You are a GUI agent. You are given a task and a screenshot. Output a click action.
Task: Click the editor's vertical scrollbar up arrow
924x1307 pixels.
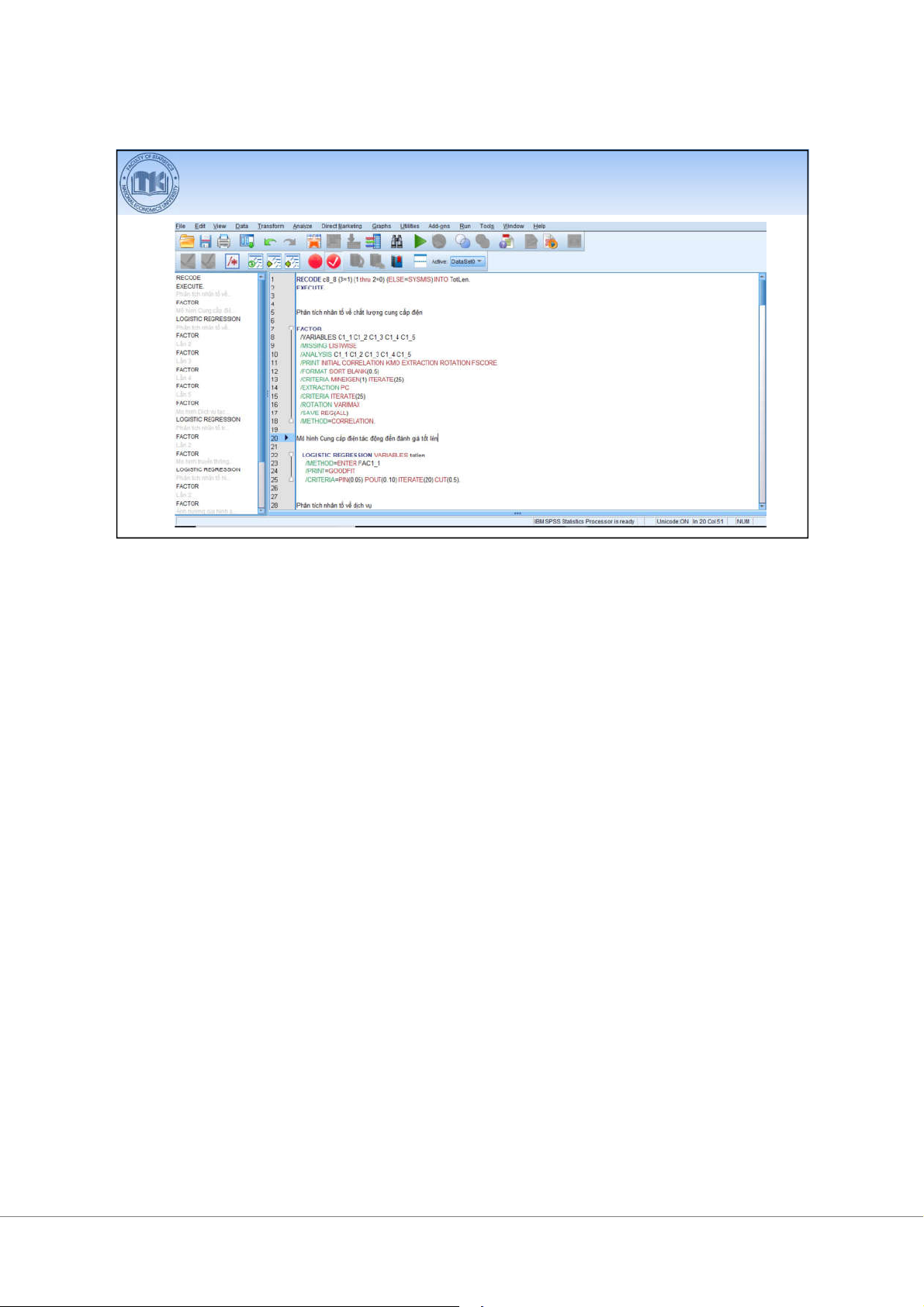coord(762,277)
